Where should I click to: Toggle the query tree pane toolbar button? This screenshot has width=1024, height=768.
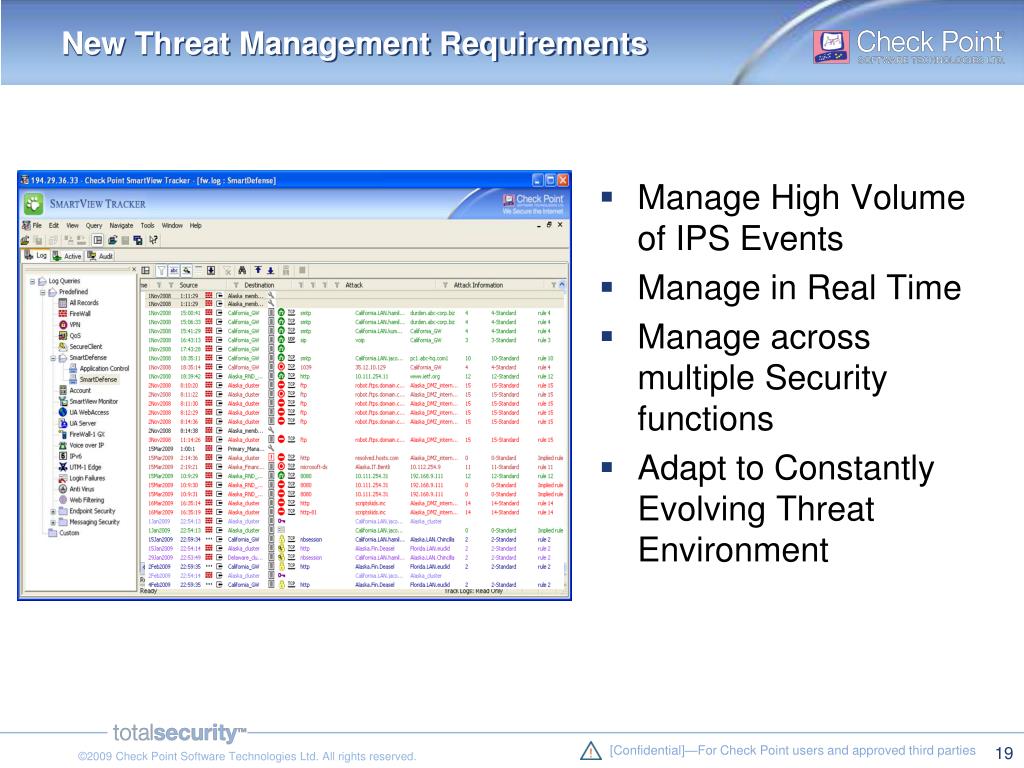(97, 240)
